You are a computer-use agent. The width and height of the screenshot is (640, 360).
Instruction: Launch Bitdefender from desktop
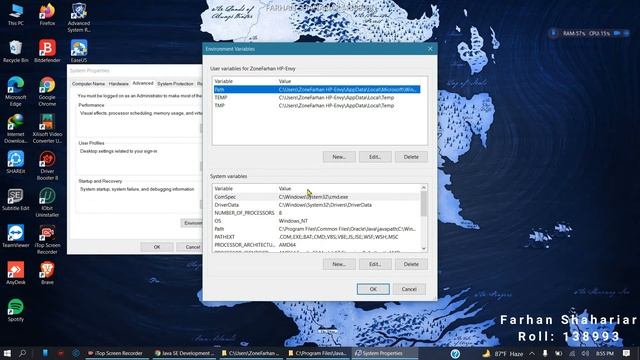point(47,51)
